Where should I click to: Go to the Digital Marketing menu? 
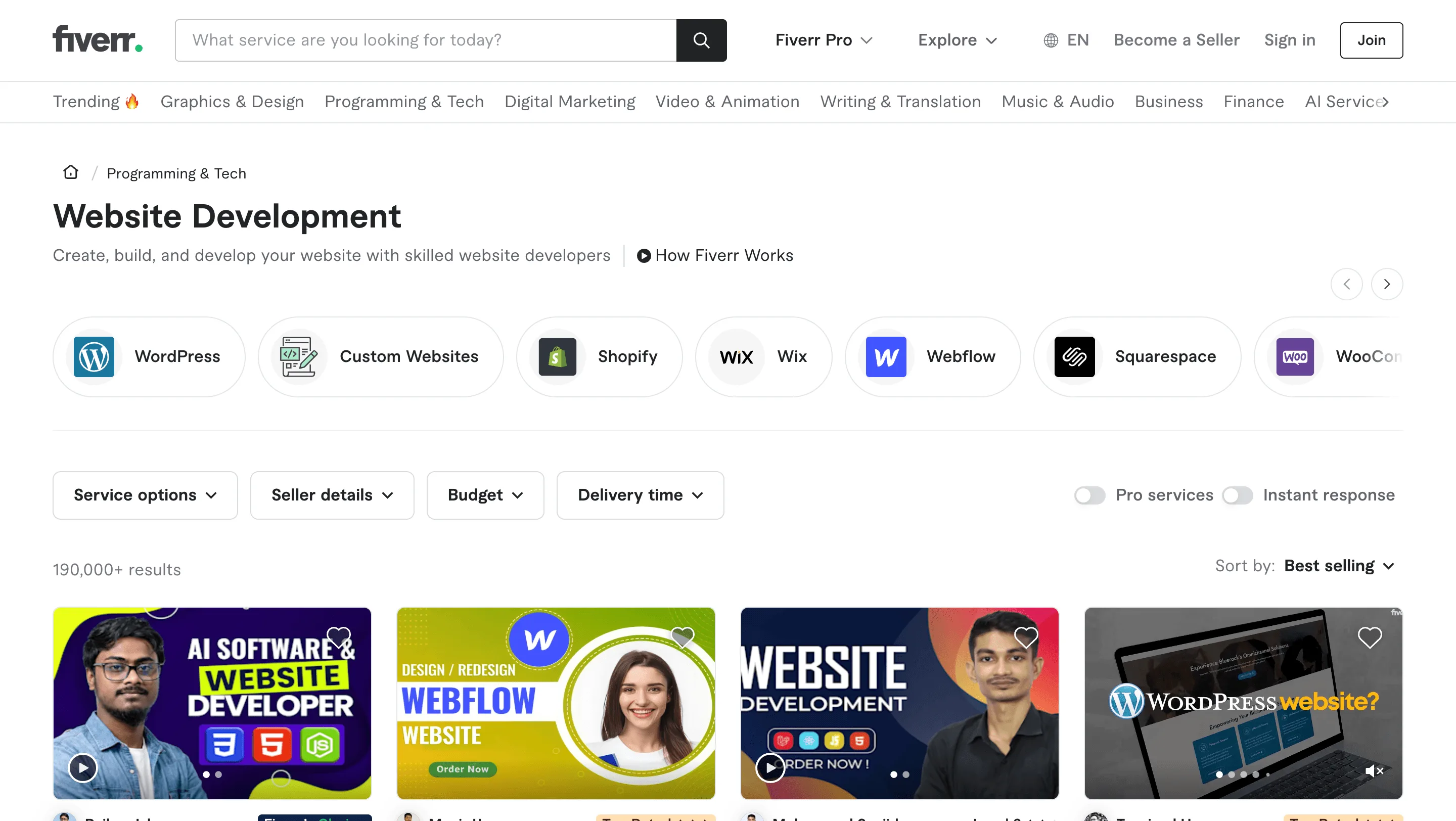coord(569,102)
